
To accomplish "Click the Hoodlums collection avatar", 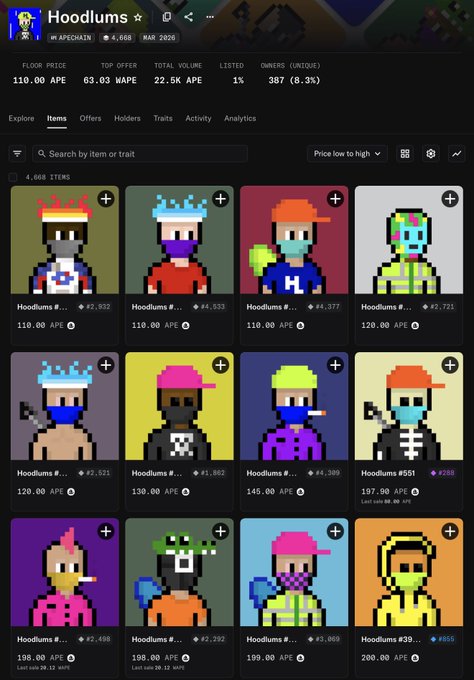I will tap(25, 25).
